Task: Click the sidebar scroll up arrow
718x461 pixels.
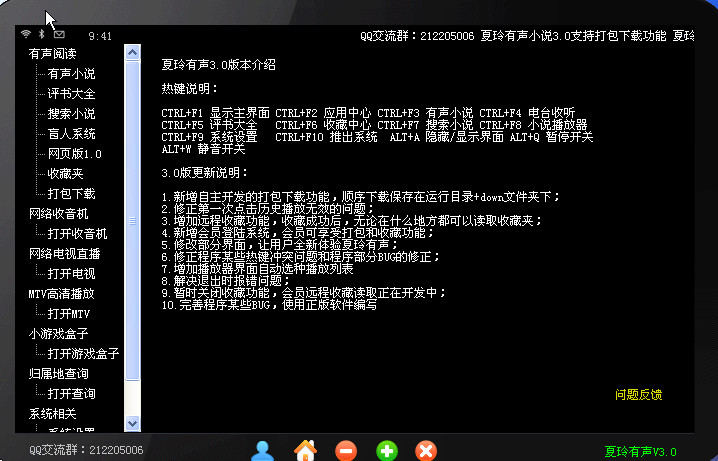Action: coord(132,53)
